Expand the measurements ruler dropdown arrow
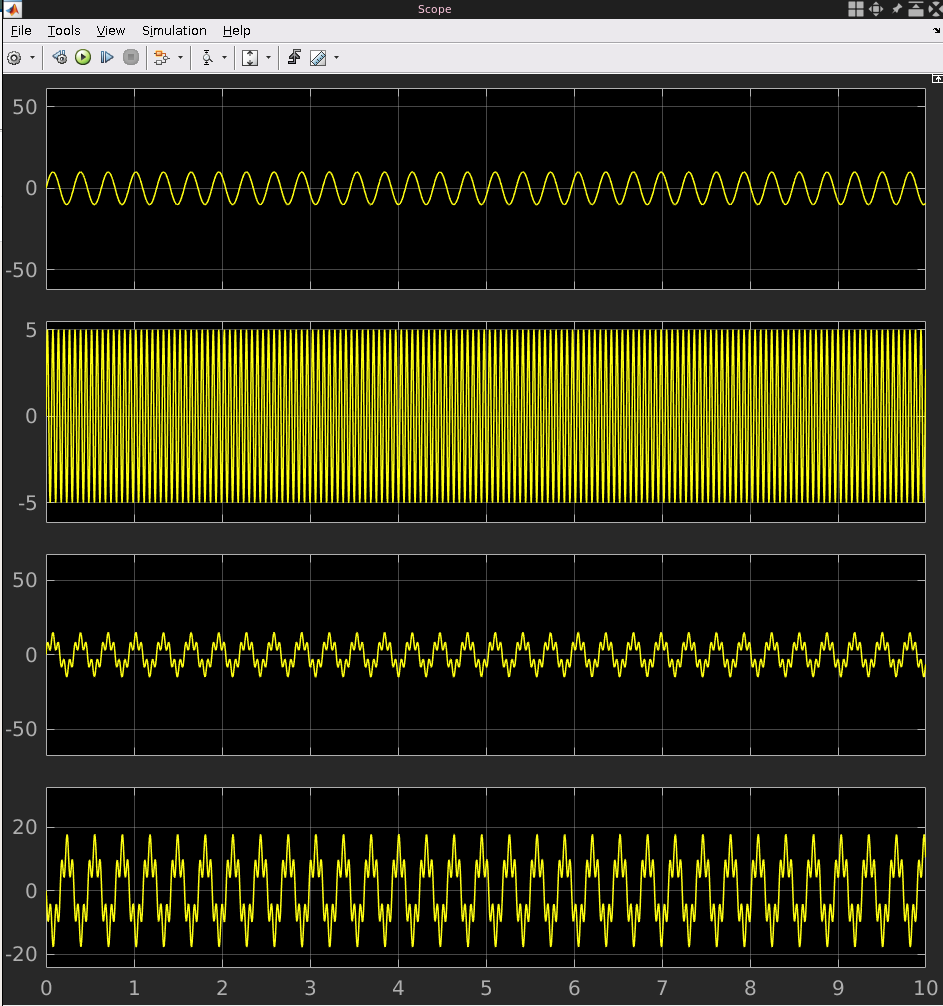Screen dimensions: 943x1006 click(336, 58)
